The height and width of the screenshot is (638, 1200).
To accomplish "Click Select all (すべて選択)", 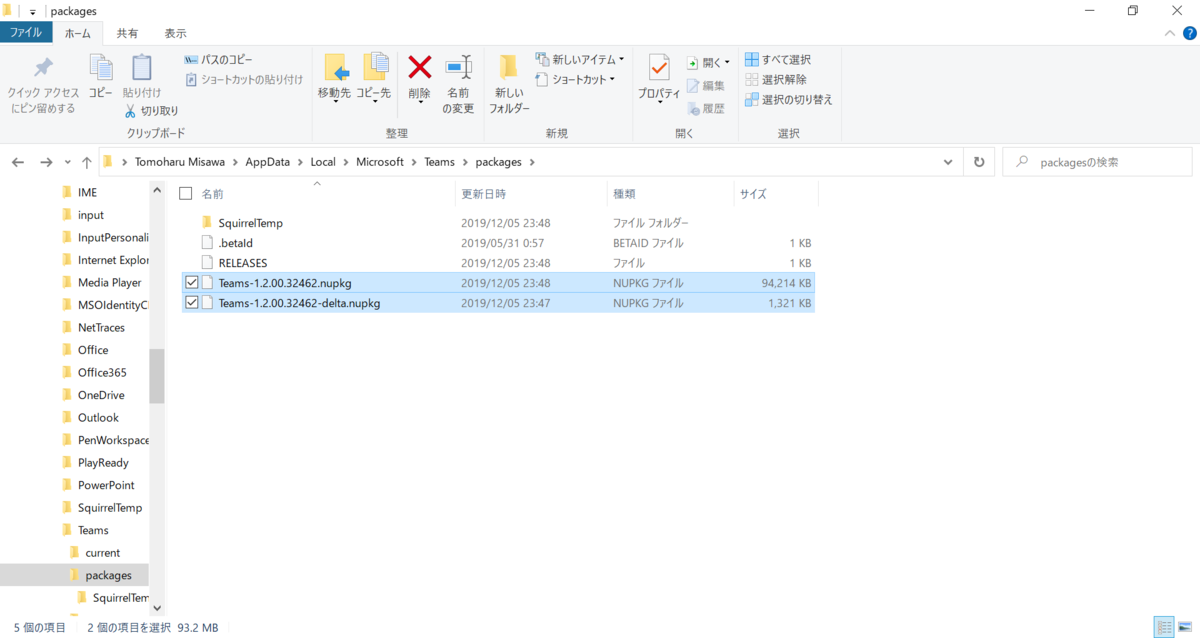I will pos(778,60).
